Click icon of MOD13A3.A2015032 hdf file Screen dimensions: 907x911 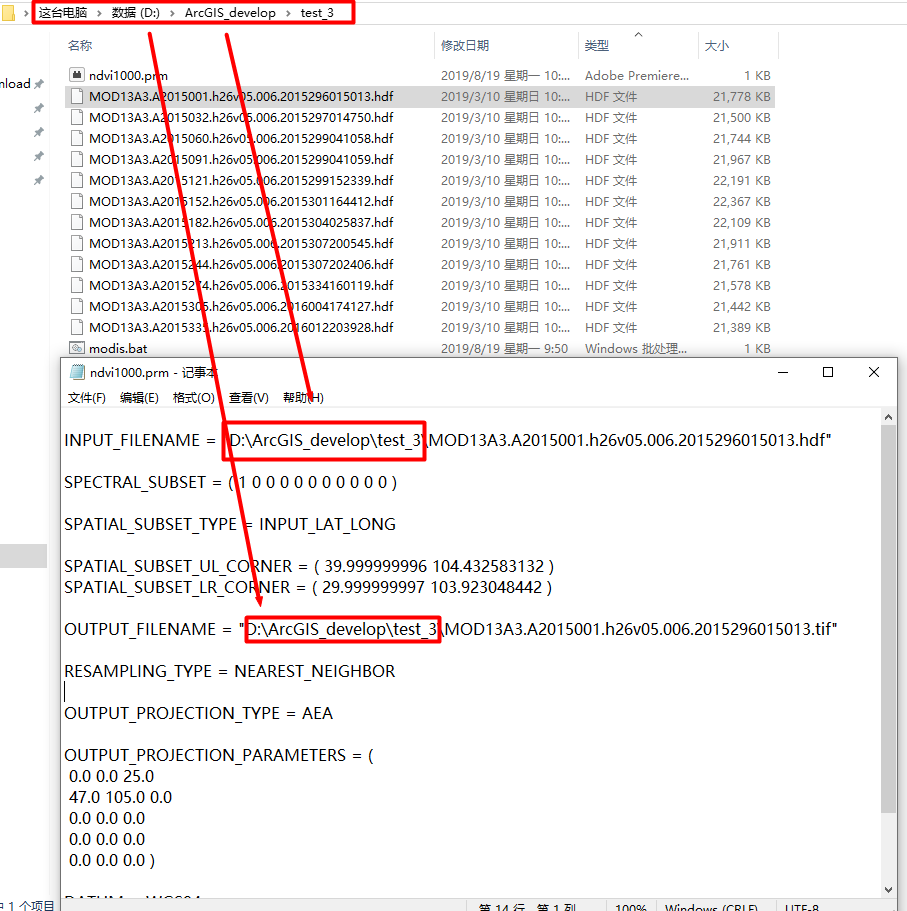pos(77,117)
